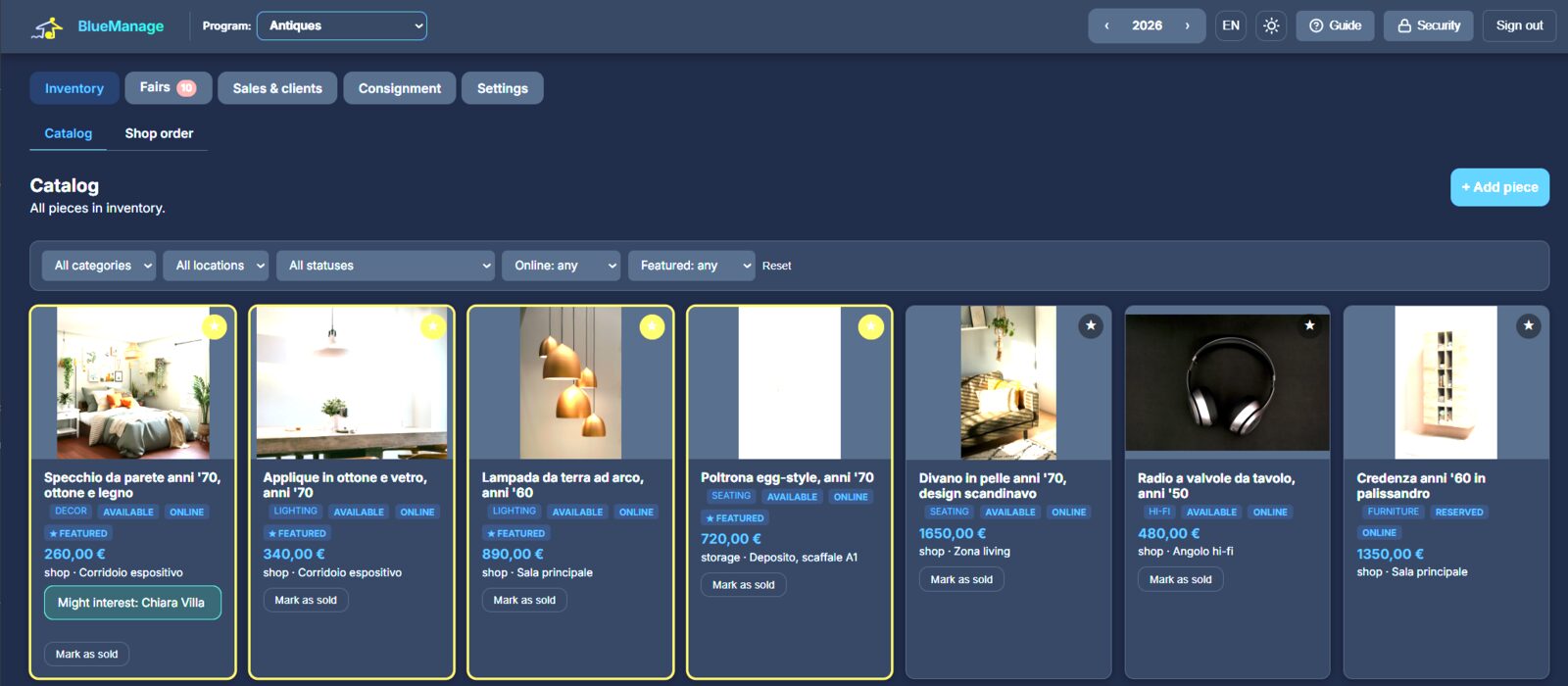Mark Specchio da parete as sold
The height and width of the screenshot is (686, 1568).
87,654
